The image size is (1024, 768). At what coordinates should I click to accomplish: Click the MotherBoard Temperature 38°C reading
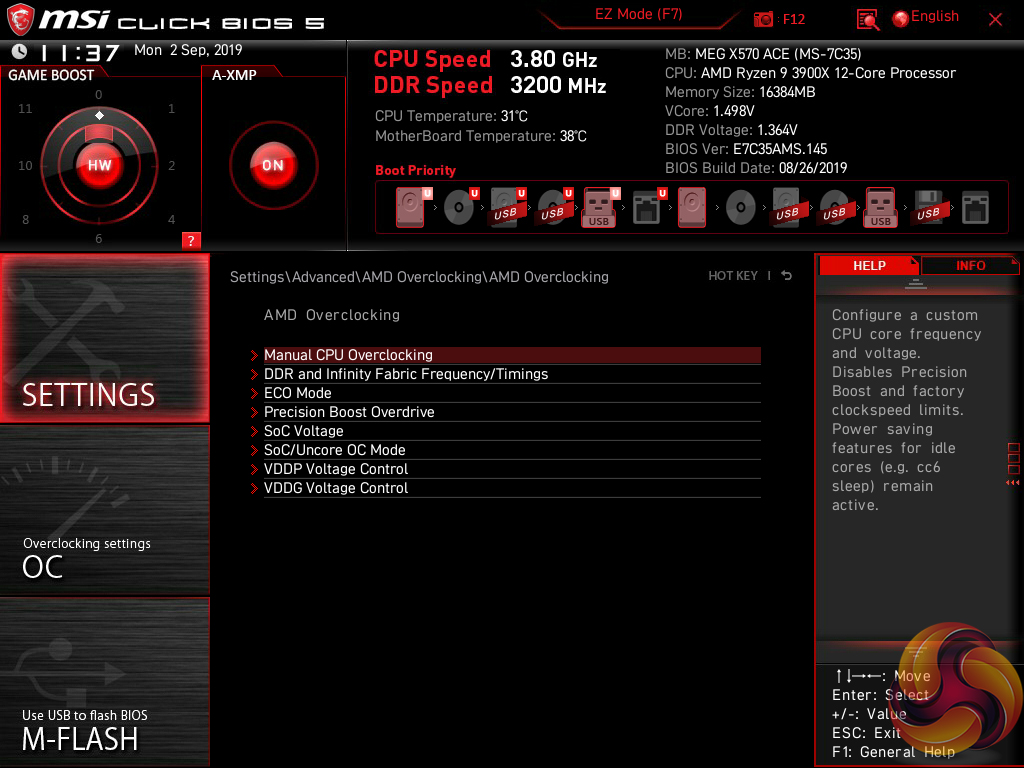pyautogui.click(x=481, y=136)
